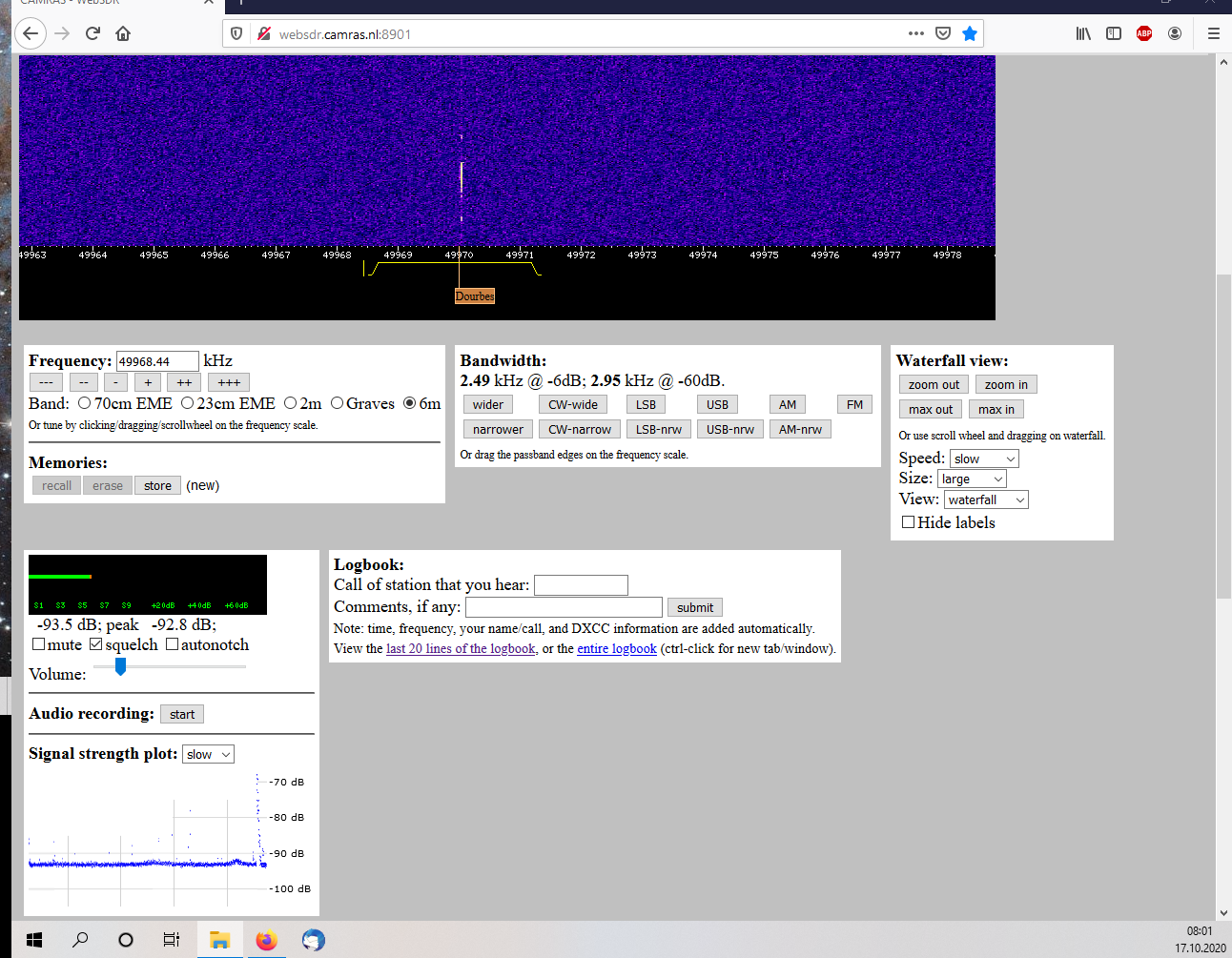Image resolution: width=1232 pixels, height=958 pixels.
Task: Click waterfall max in button
Action: [x=996, y=409]
